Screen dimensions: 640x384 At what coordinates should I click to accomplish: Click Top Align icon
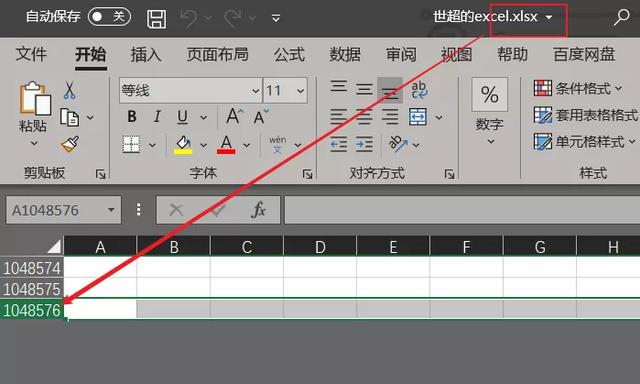point(339,87)
